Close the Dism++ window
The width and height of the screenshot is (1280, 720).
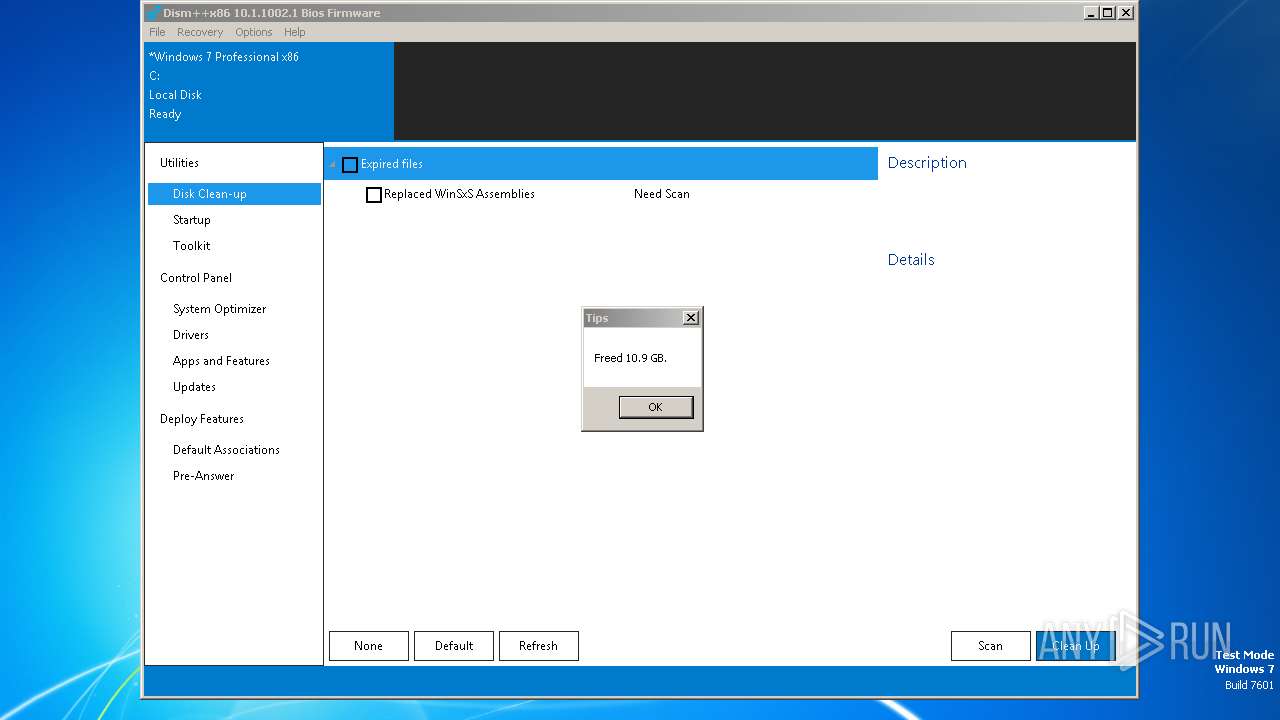click(1126, 13)
